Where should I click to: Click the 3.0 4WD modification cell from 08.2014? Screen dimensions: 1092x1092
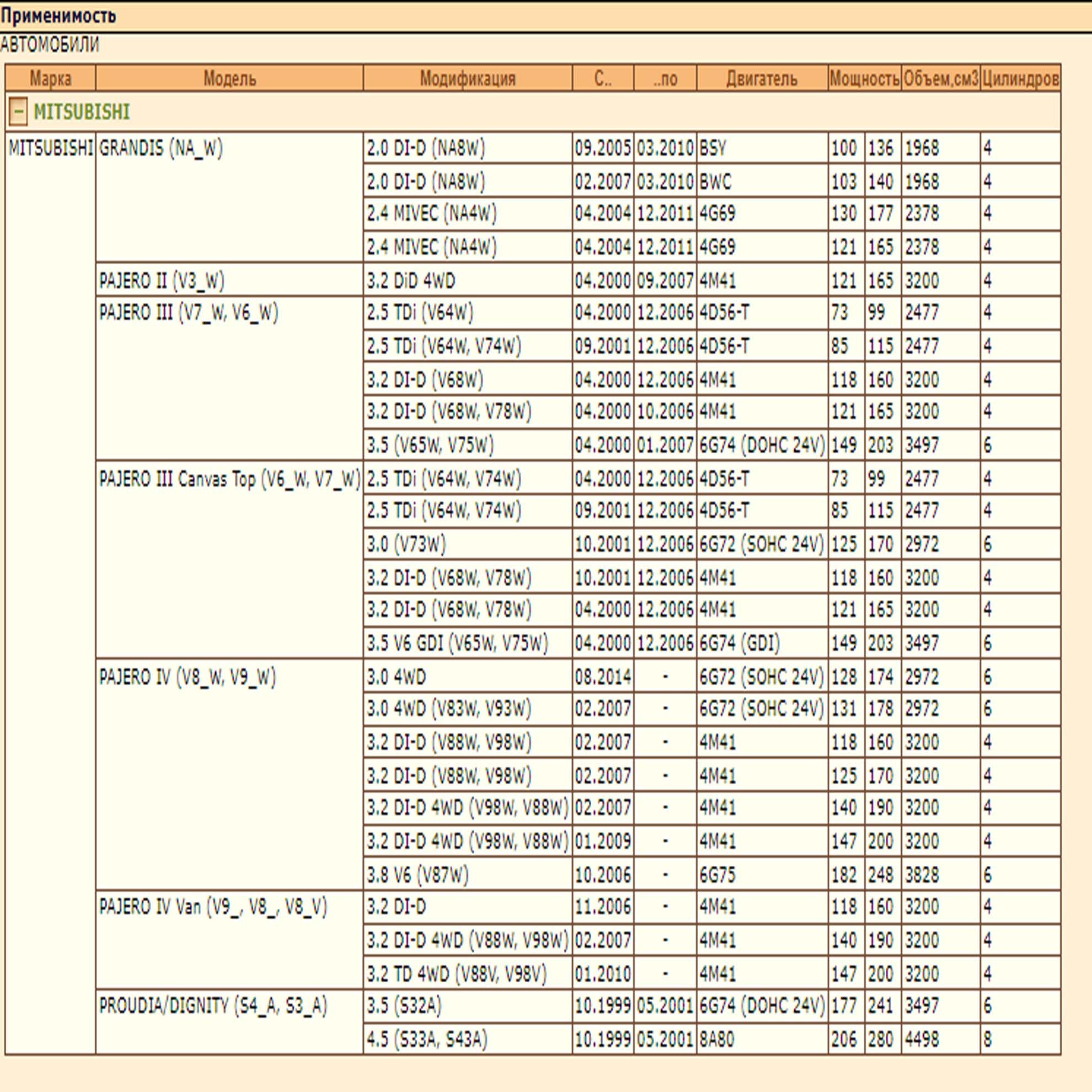point(468,676)
